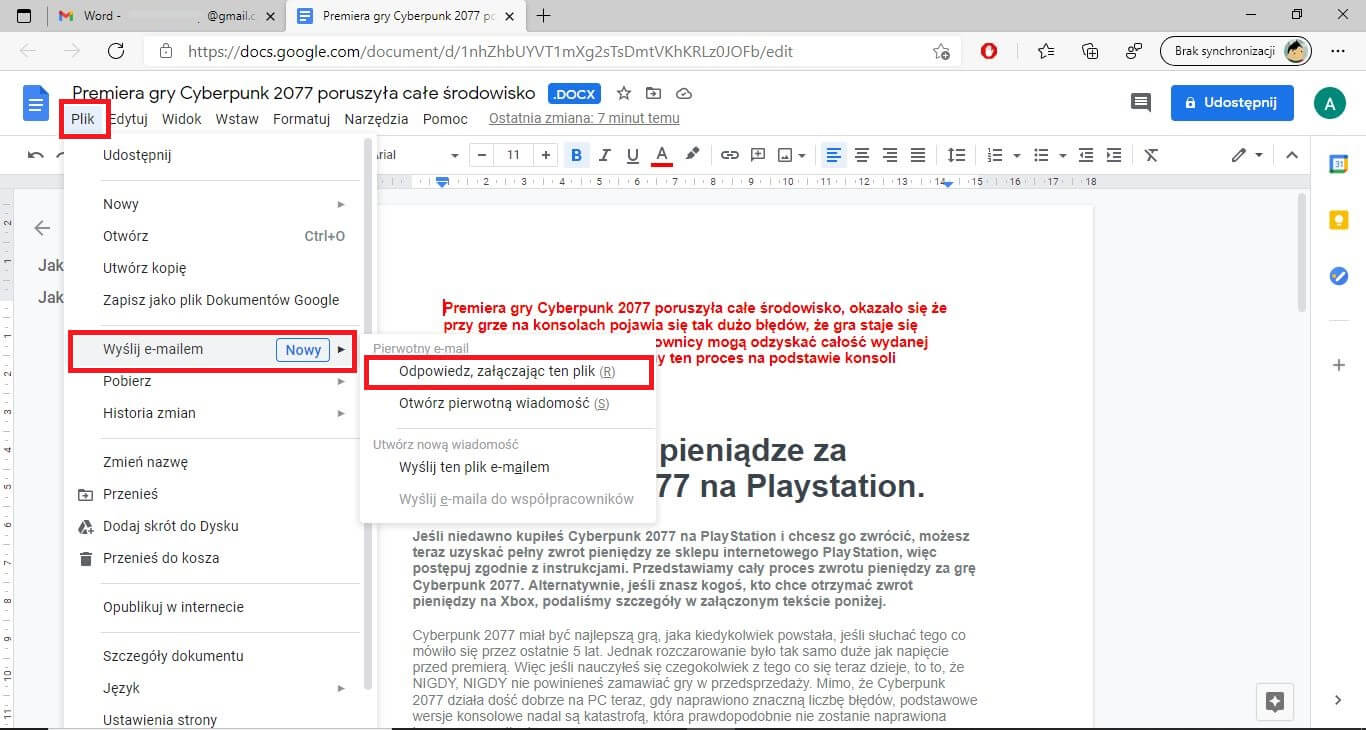
Task: Expand numbered list style dropdown
Action: click(x=1017, y=155)
